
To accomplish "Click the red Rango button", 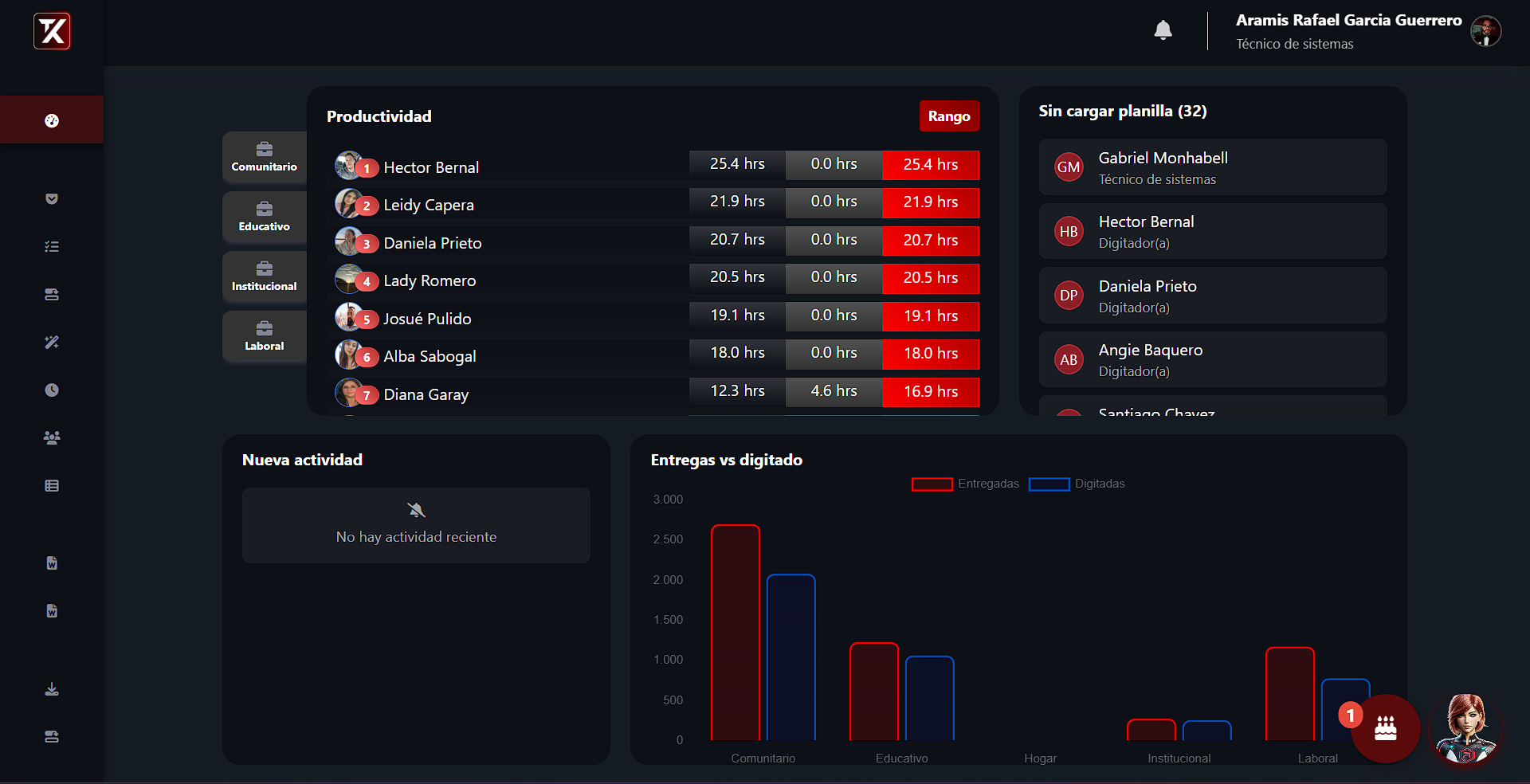I will pos(948,116).
